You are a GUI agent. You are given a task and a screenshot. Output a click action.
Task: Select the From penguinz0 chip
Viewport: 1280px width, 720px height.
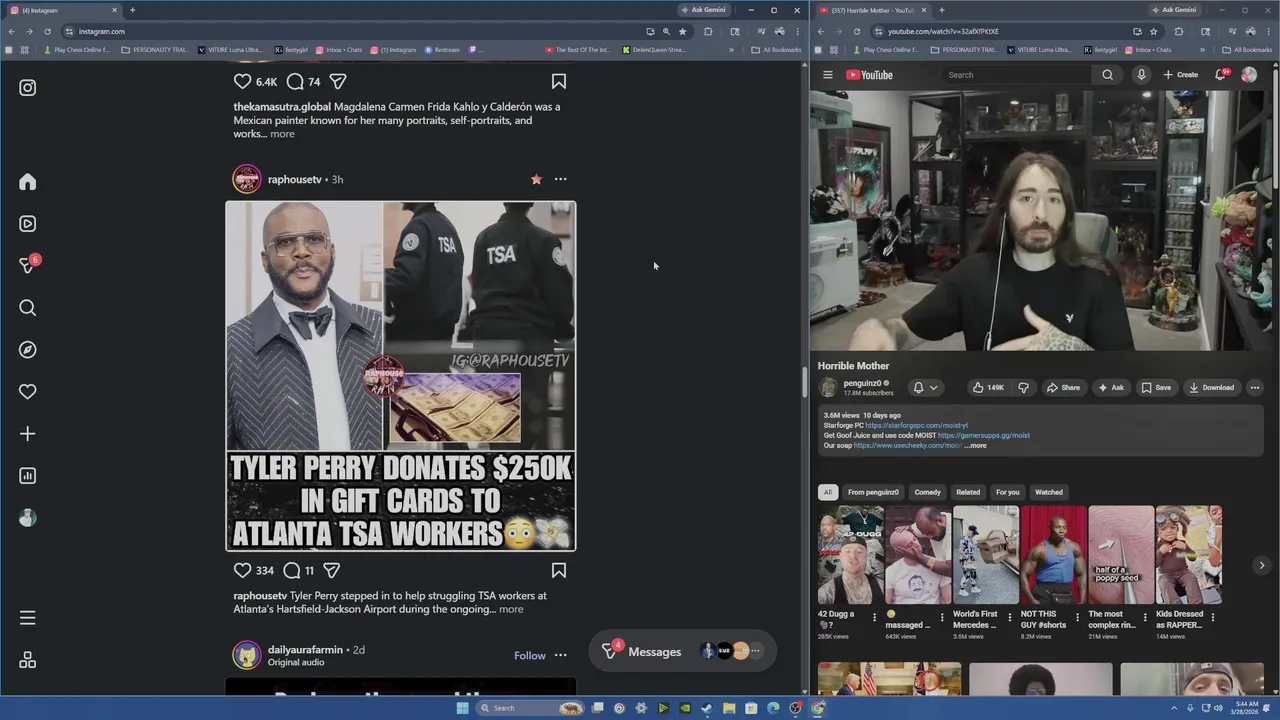click(x=873, y=492)
